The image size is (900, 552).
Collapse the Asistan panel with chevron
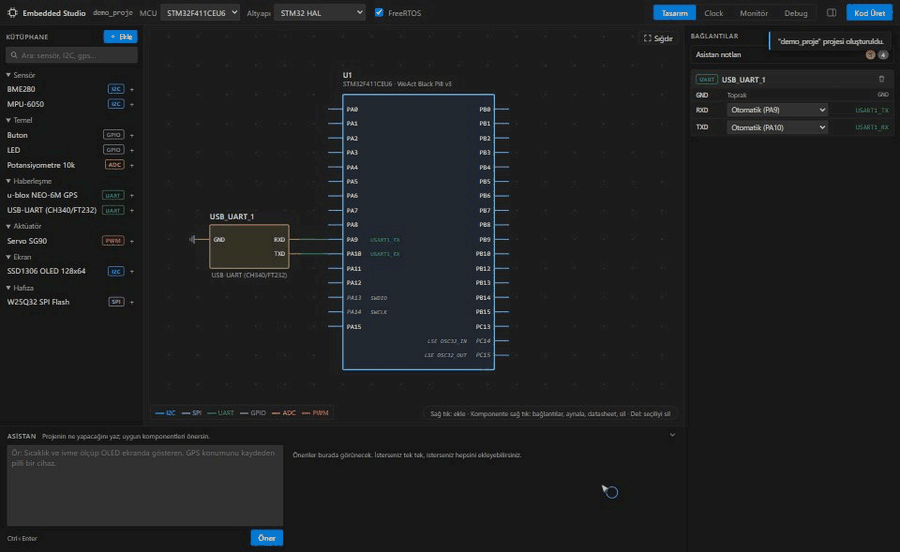672,435
